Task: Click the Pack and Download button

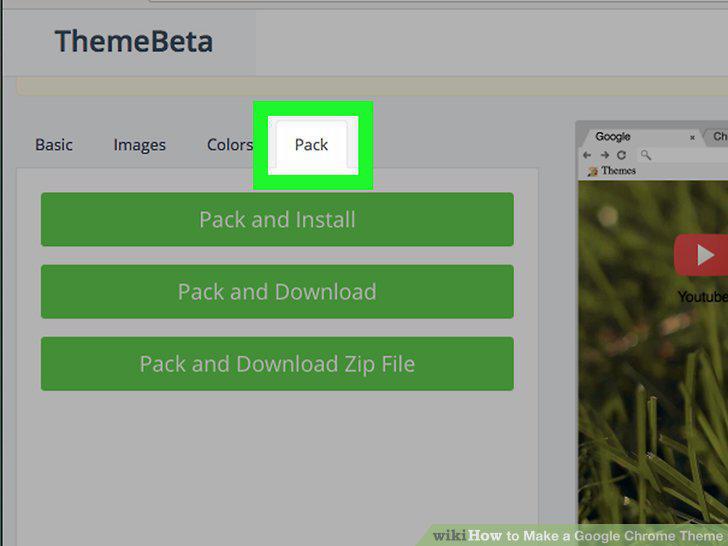Action: click(277, 292)
